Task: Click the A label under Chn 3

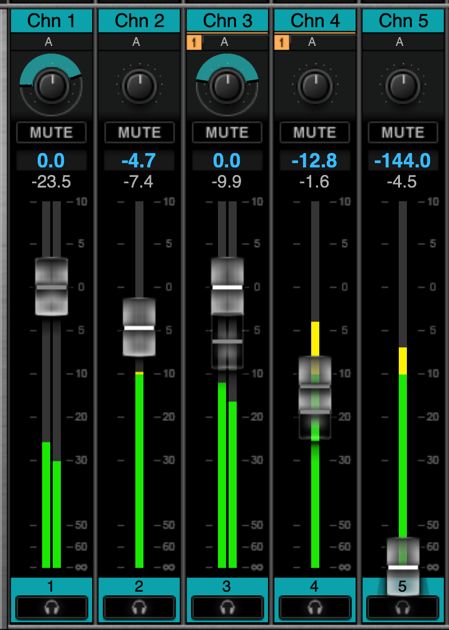Action: [224, 42]
